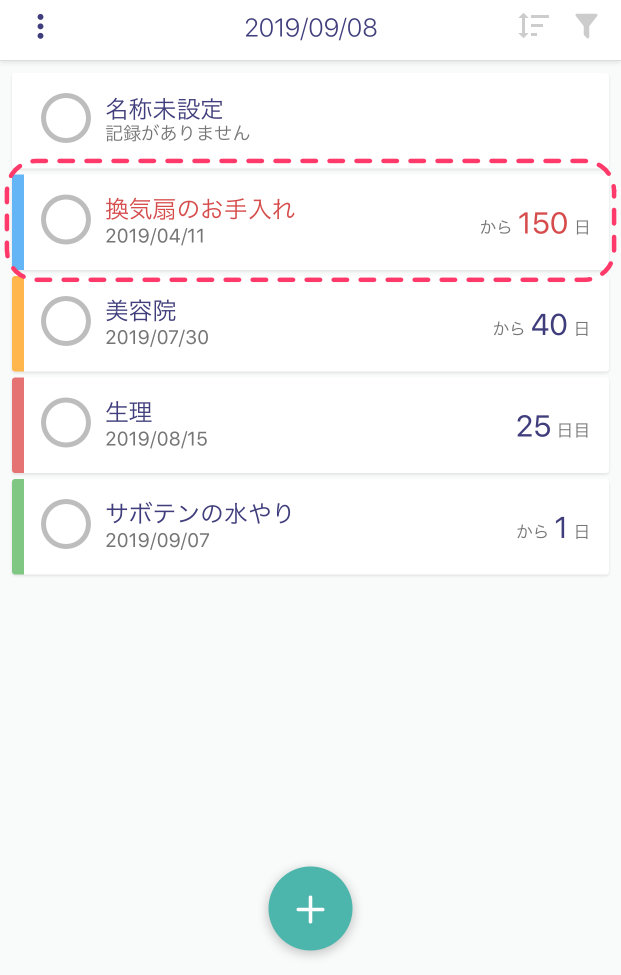Select the 25 日目 day counter
The image size is (621, 975).
pos(553,427)
